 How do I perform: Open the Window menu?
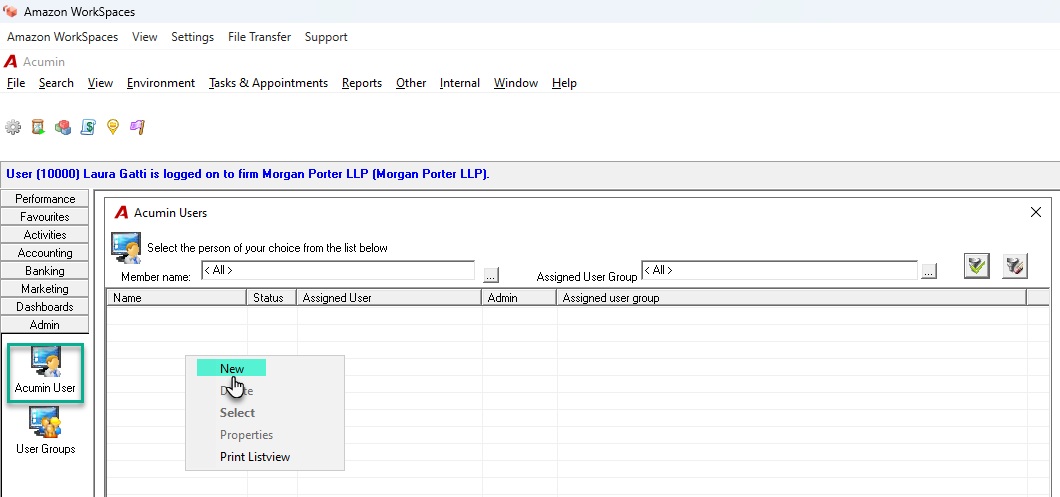pyautogui.click(x=516, y=83)
